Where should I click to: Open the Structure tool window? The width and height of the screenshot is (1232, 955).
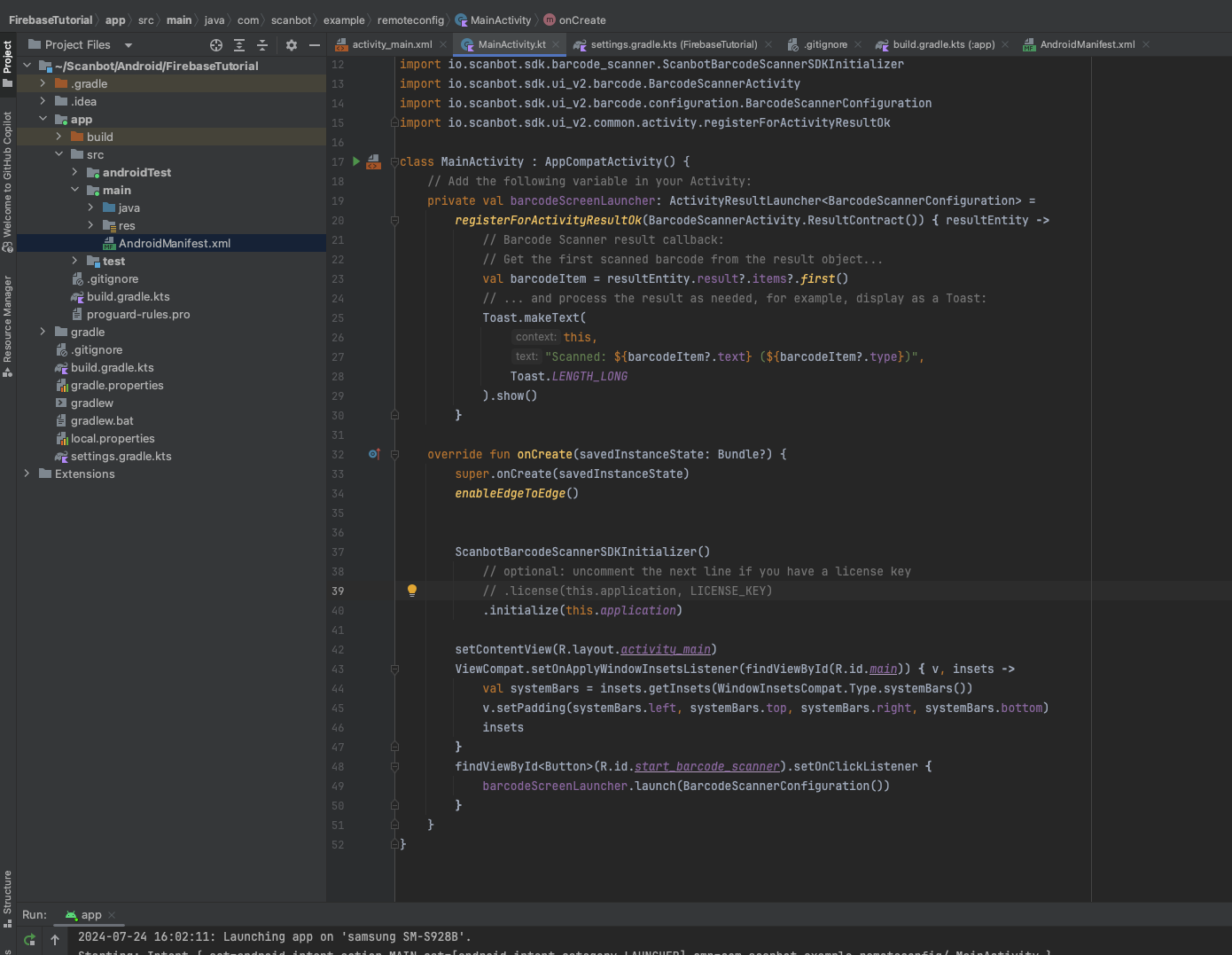[8, 891]
